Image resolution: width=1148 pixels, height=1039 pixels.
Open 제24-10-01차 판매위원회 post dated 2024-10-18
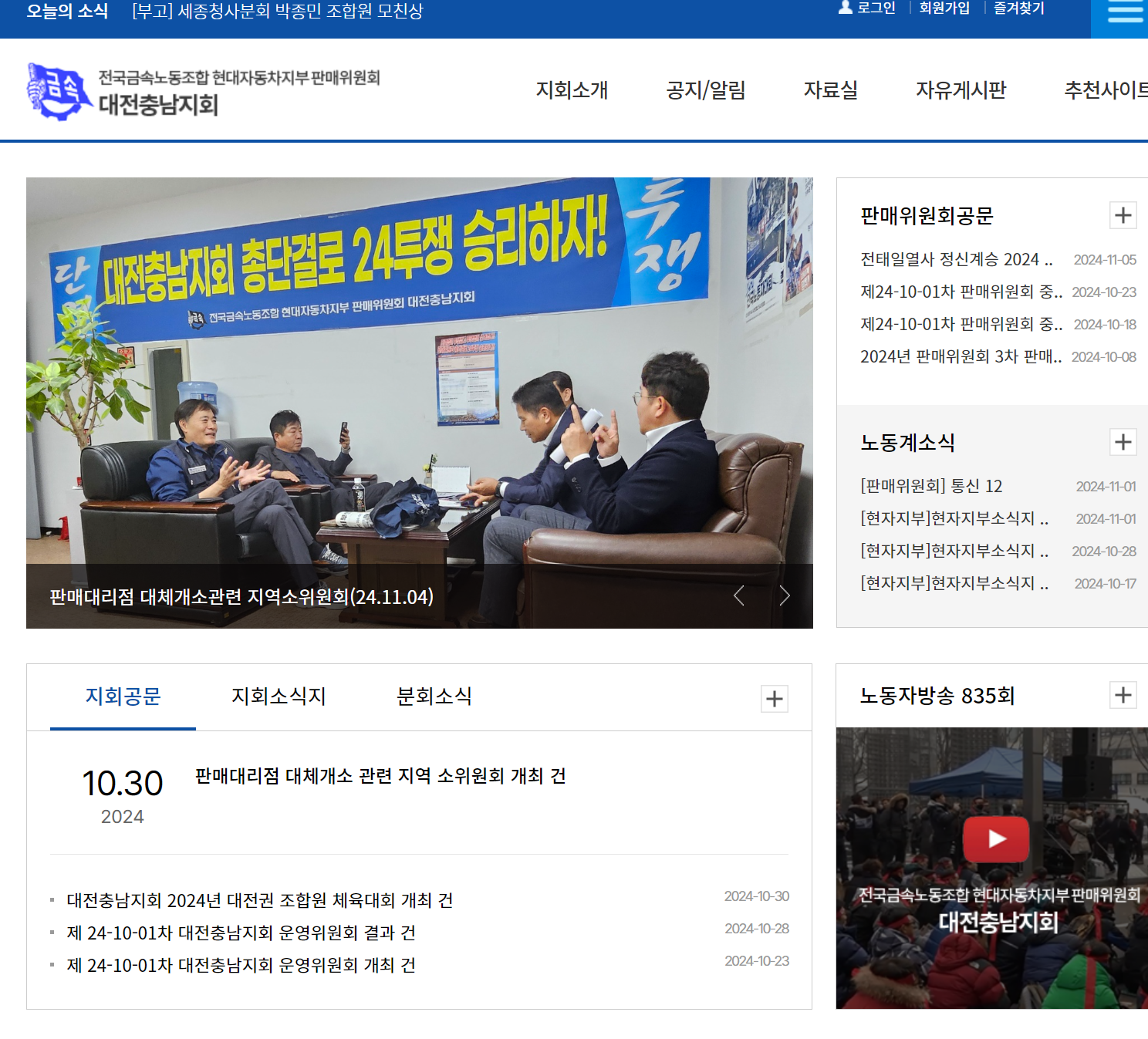click(961, 325)
